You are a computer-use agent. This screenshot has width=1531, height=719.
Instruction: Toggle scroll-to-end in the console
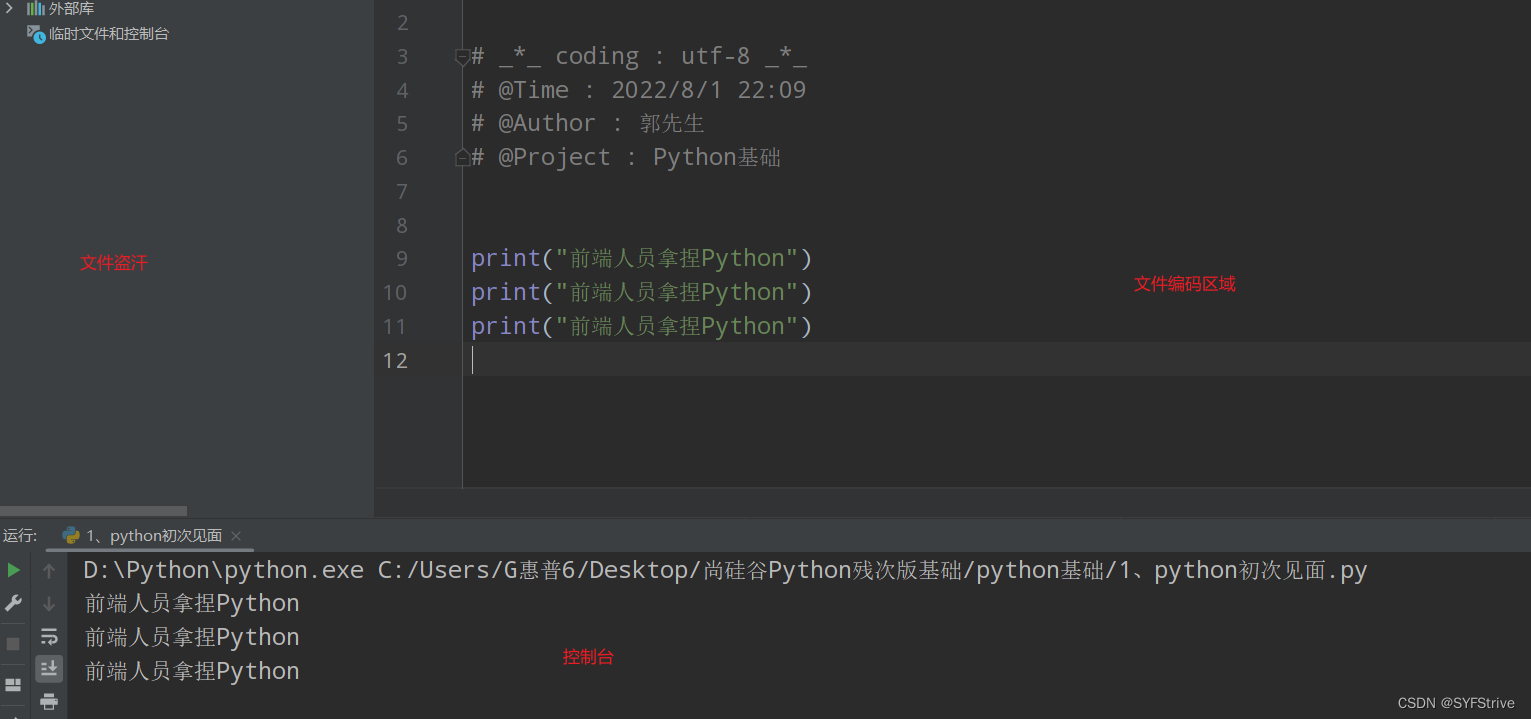click(49, 668)
